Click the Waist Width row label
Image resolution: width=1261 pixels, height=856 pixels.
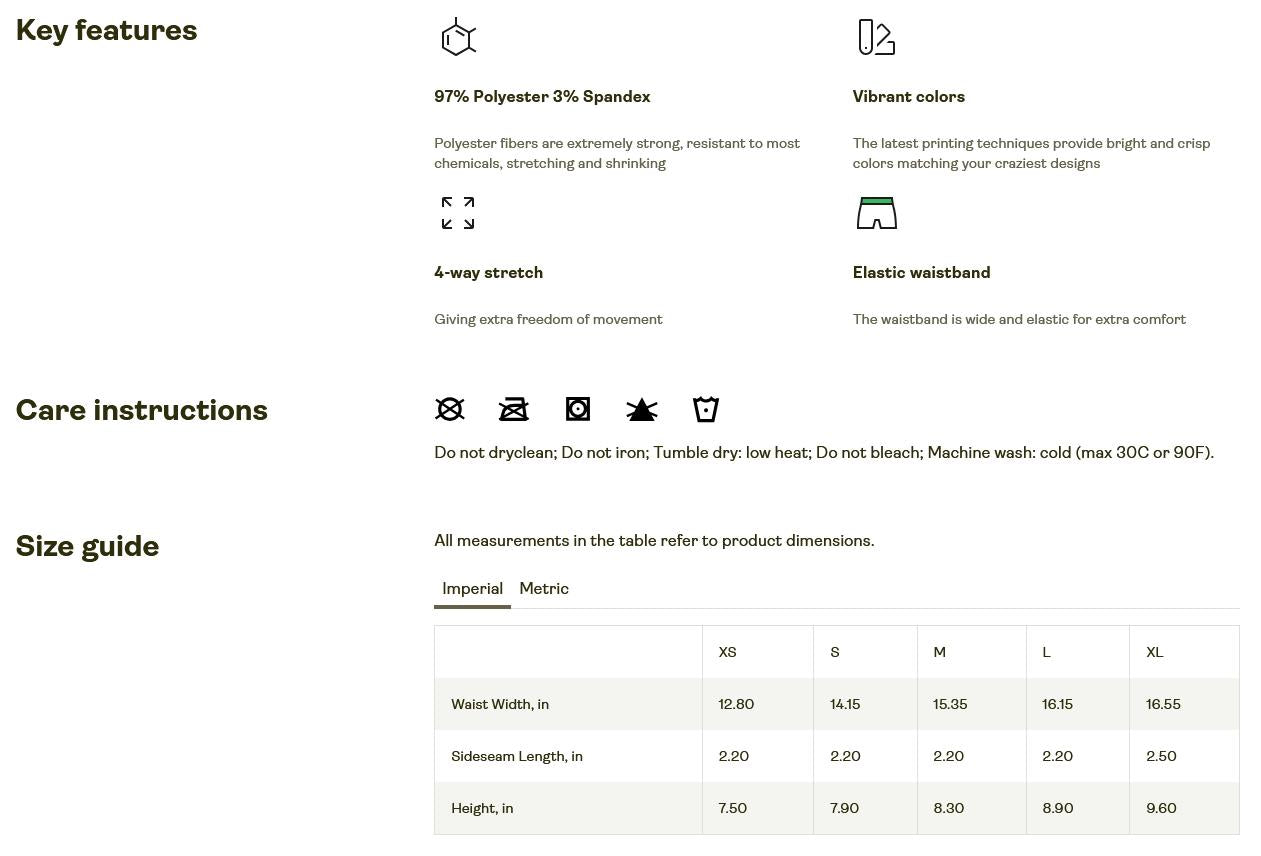point(500,704)
